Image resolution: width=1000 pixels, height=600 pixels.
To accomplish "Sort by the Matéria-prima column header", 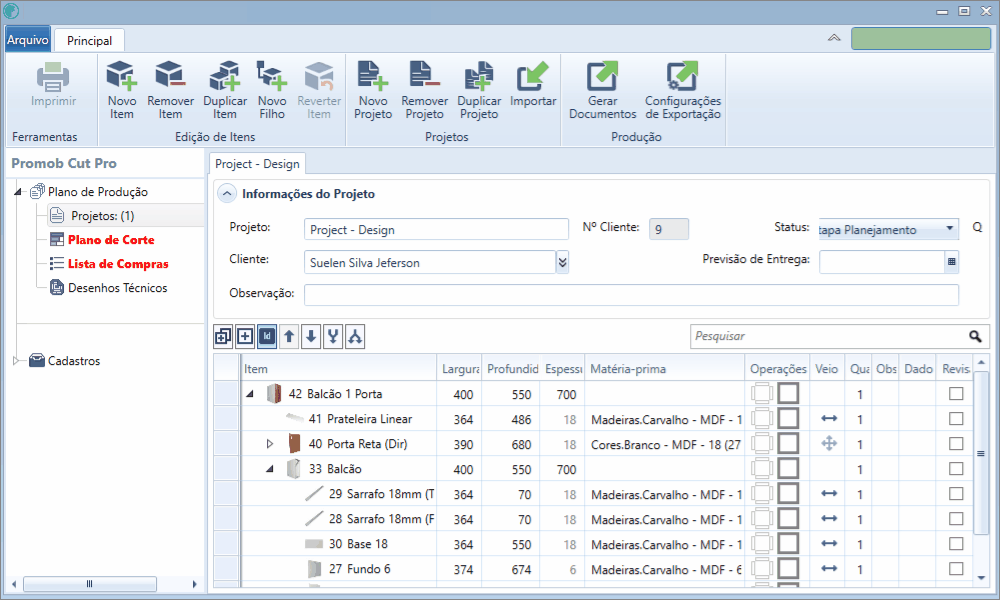I will [x=664, y=369].
